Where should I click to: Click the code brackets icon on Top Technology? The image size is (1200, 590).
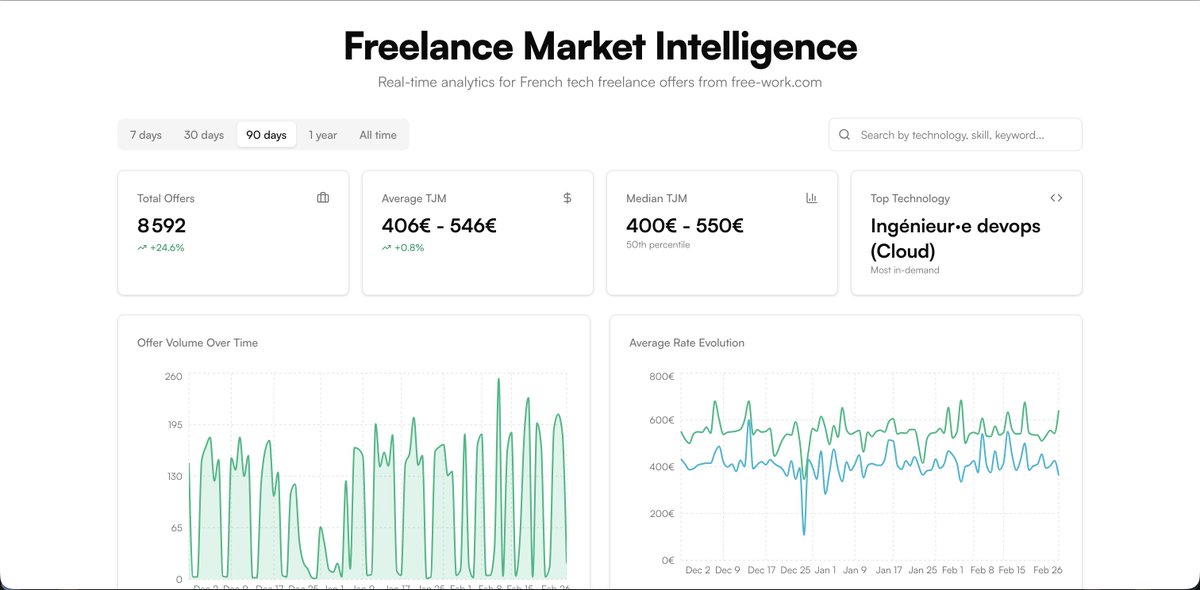[1056, 198]
